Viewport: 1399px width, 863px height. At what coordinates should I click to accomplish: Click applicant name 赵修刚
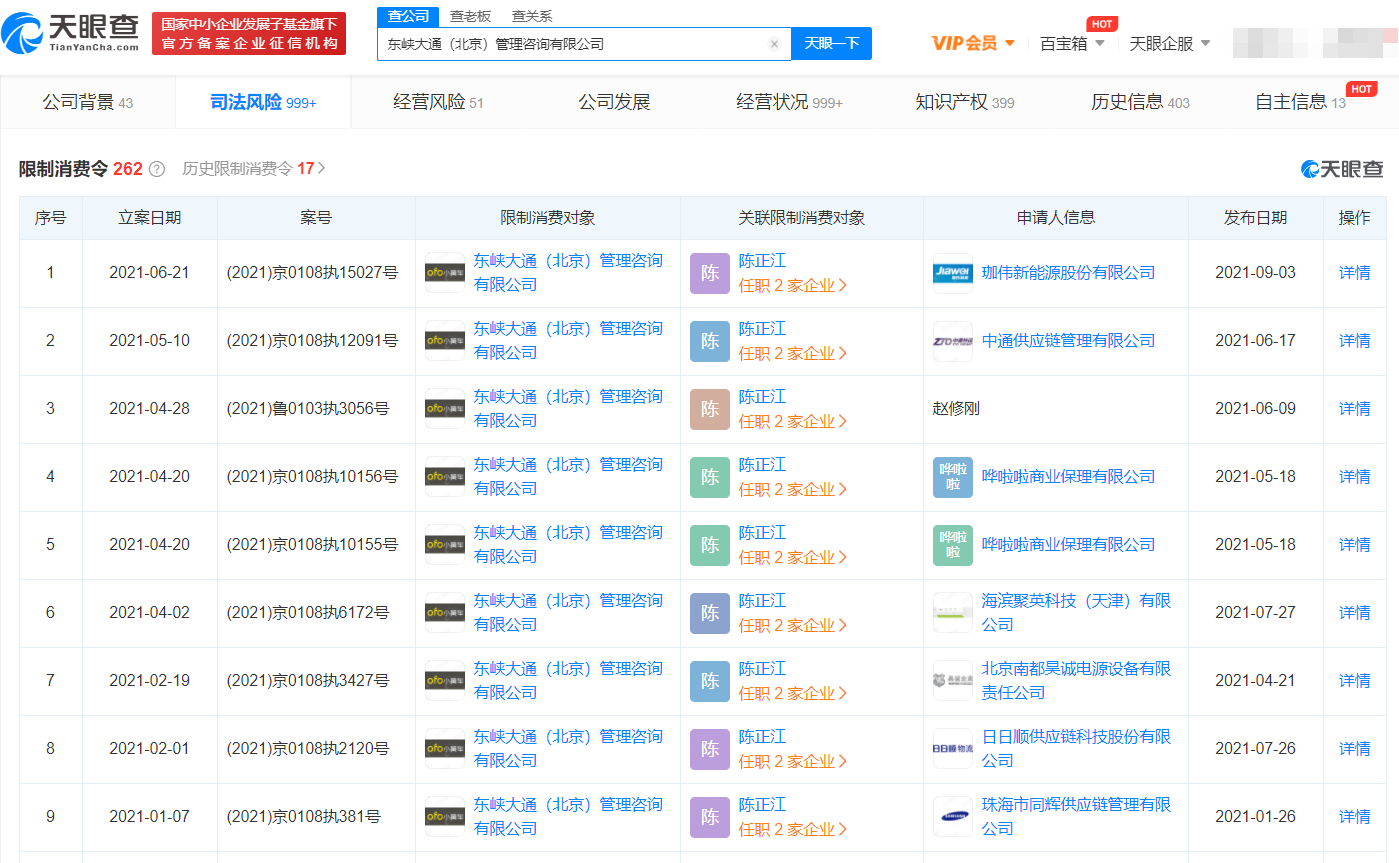[x=955, y=409]
